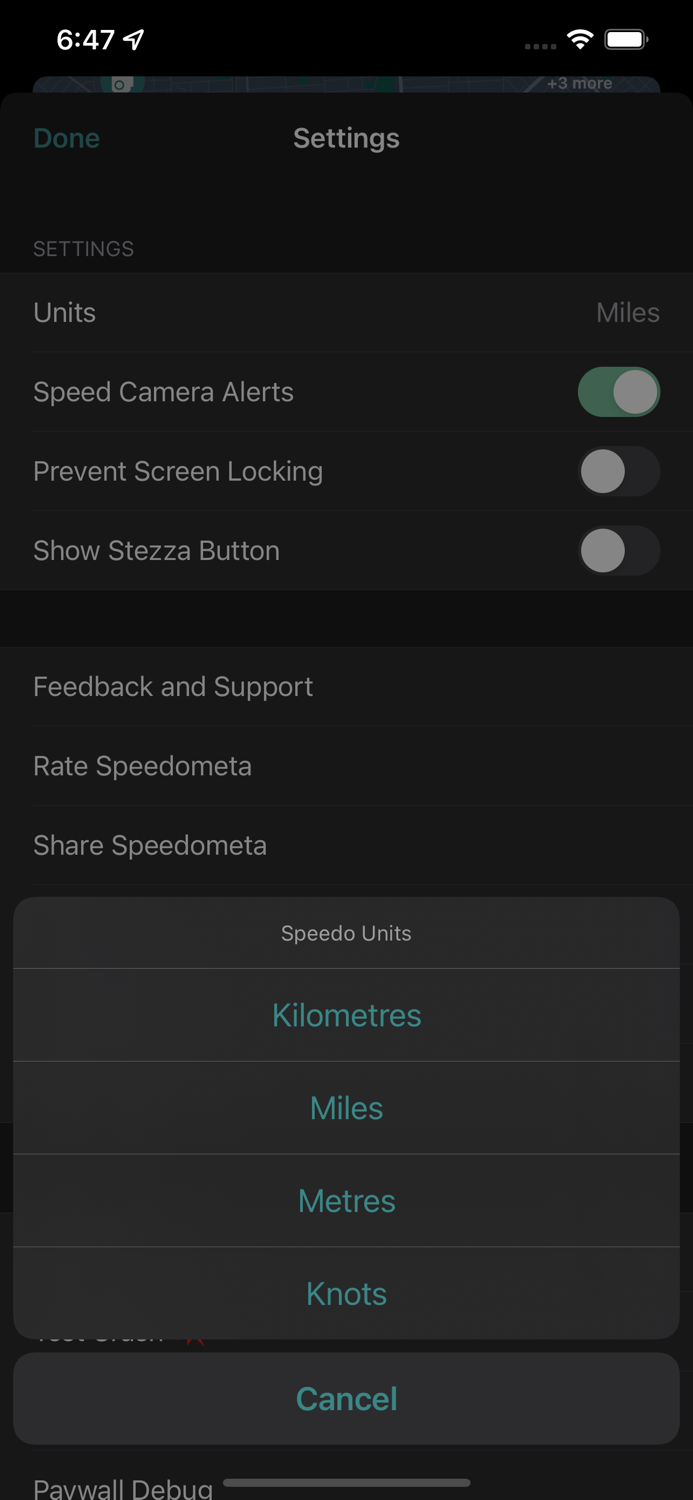Screen dimensions: 693x1500
Task: Select Kilometres as speedo unit
Action: click(x=346, y=1014)
